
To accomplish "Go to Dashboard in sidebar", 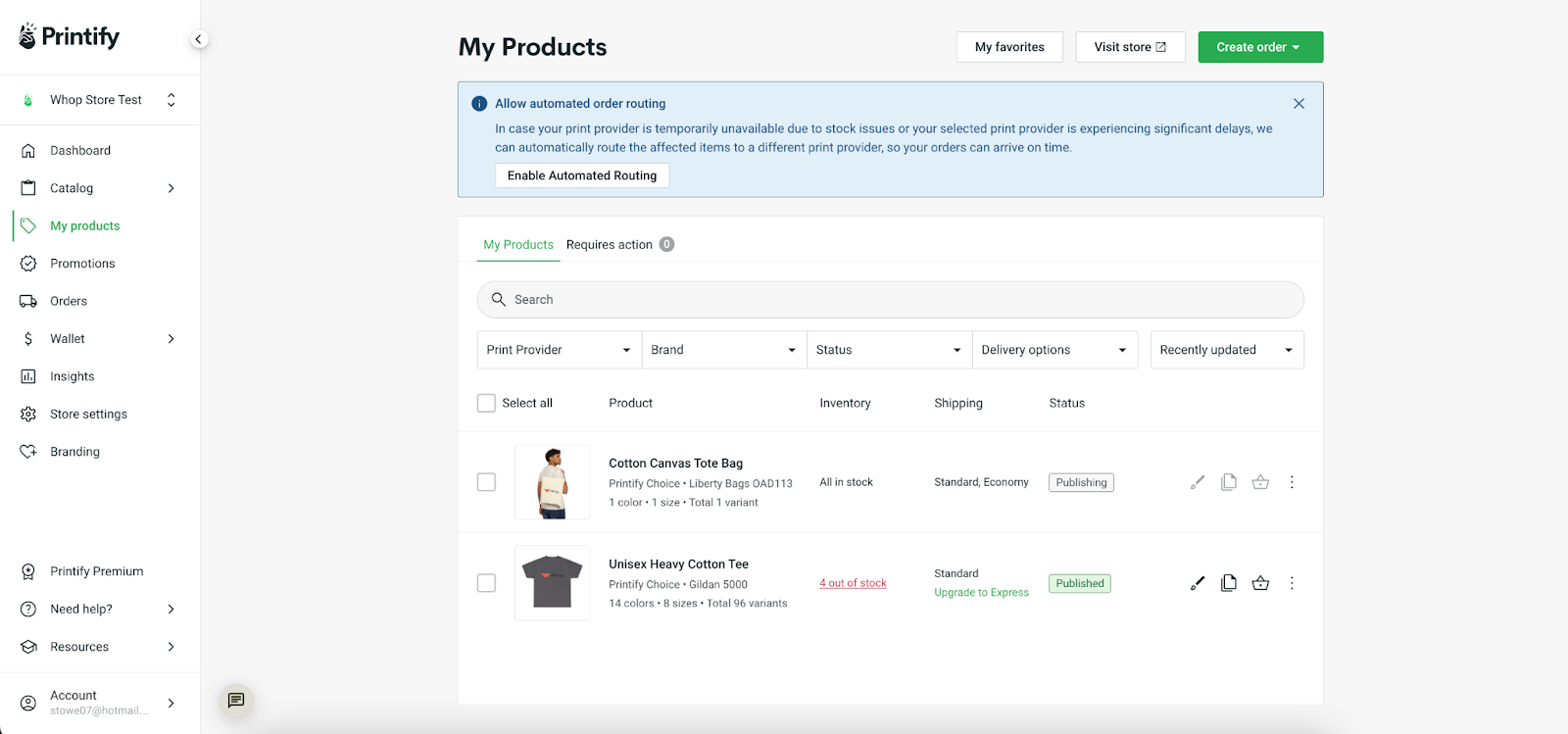I will (80, 150).
